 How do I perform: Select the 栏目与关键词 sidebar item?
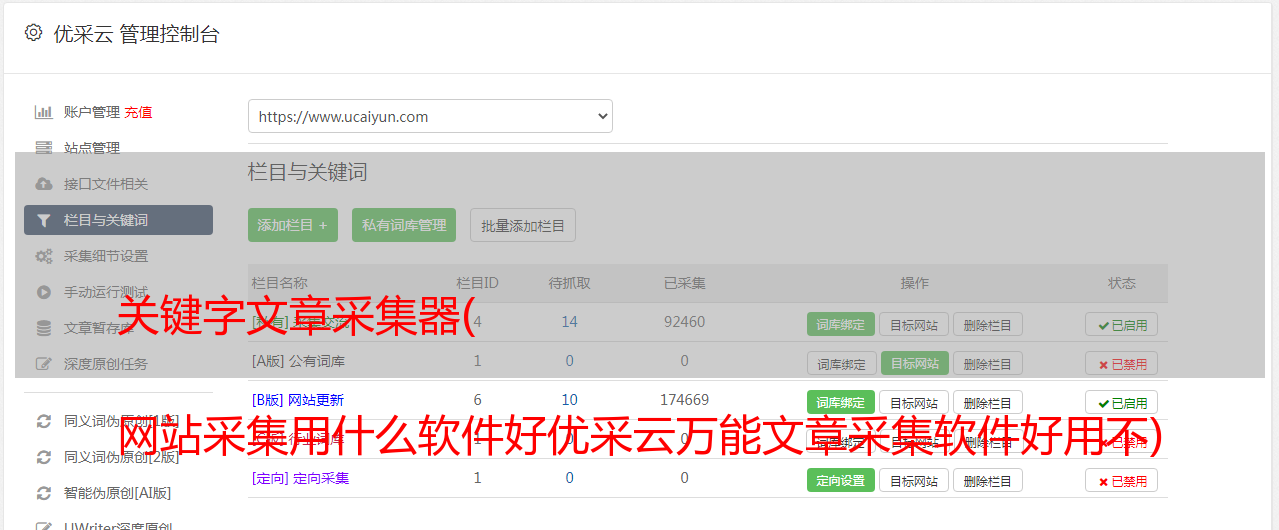118,220
